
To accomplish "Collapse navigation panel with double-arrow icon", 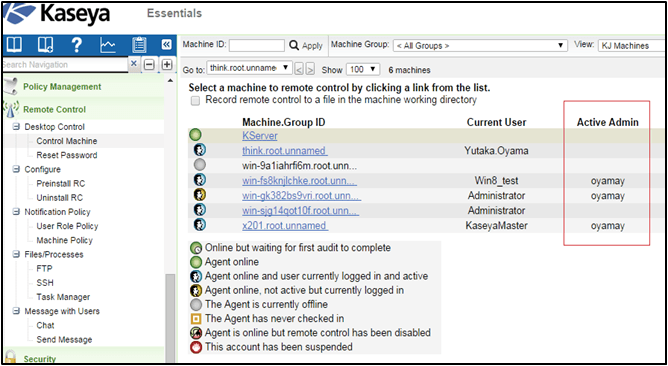I will [x=167, y=45].
